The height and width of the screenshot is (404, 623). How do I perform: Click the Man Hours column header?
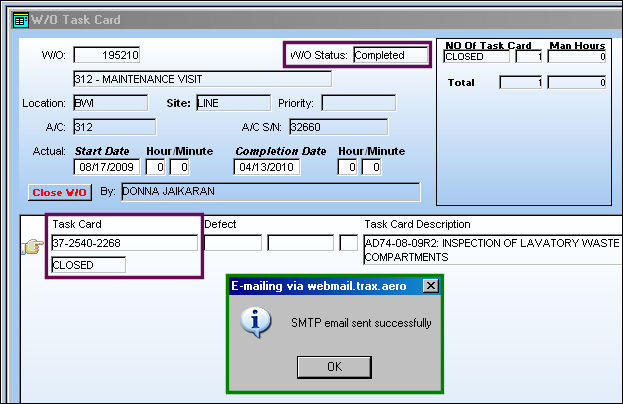click(577, 46)
